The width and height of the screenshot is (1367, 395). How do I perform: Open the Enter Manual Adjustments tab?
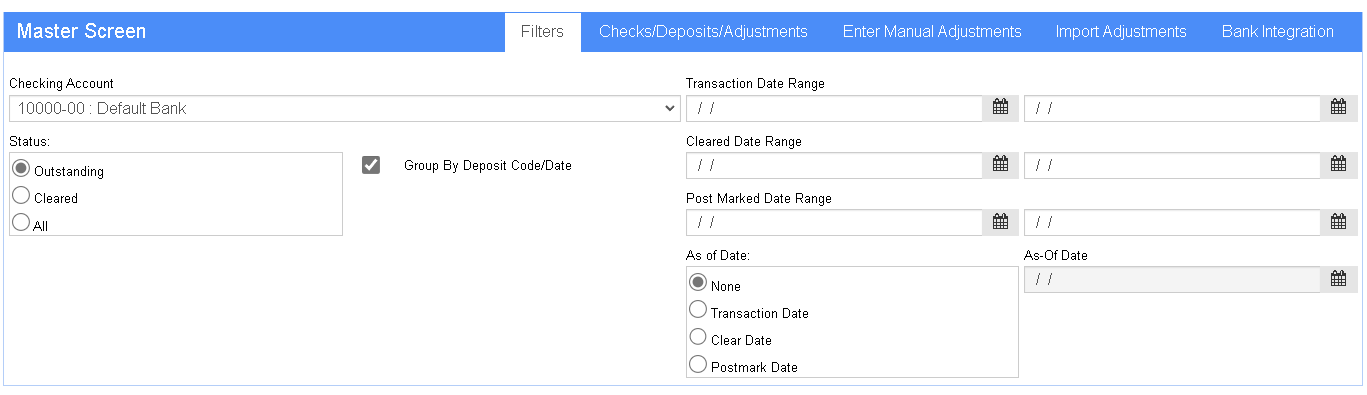pyautogui.click(x=932, y=32)
